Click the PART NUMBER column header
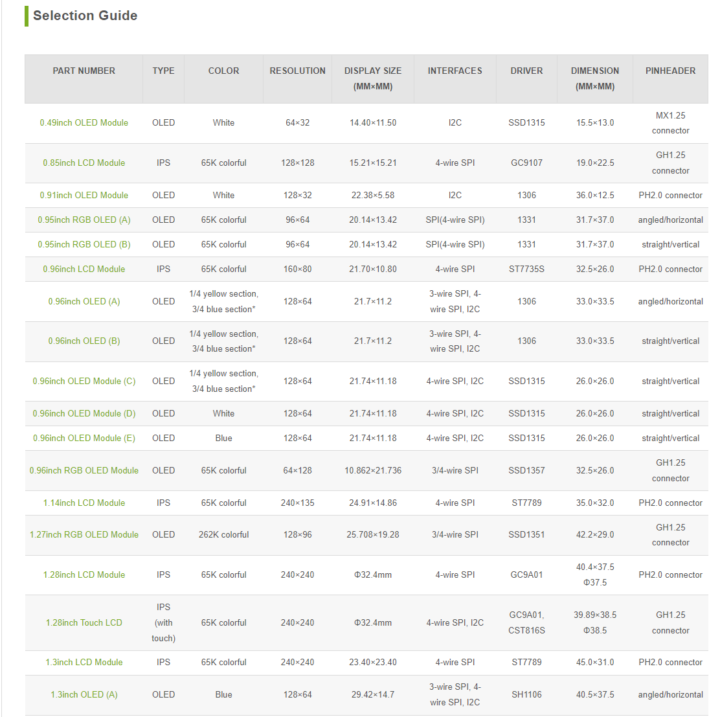Viewport: 720px width, 717px height. (84, 71)
